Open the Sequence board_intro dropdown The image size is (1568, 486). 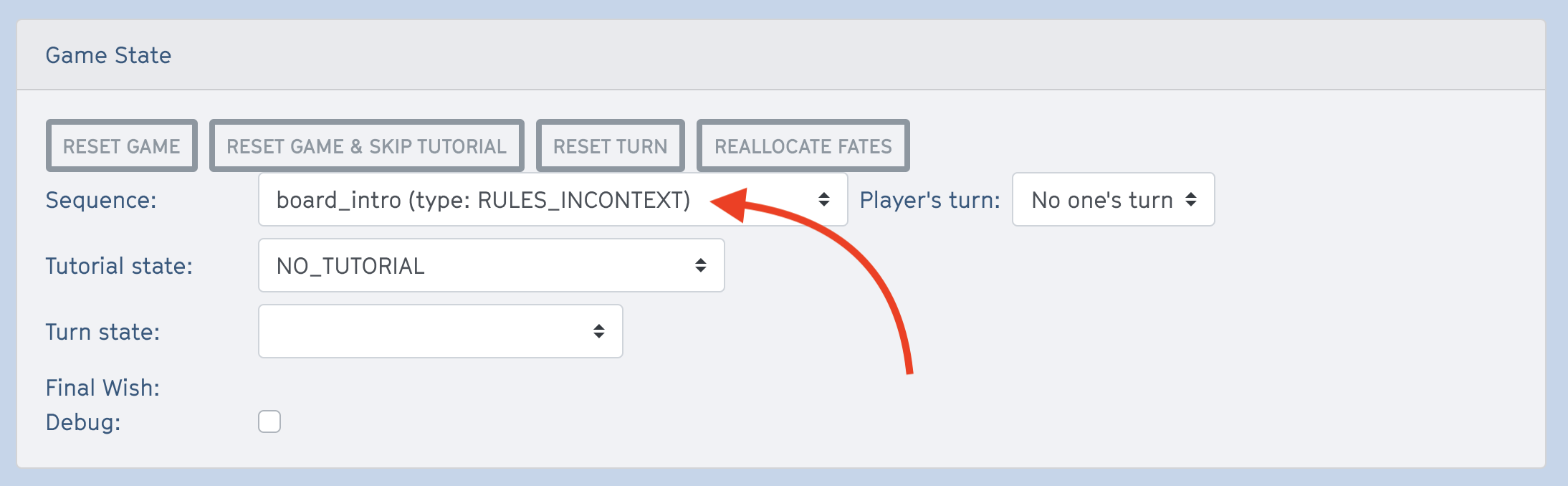(x=553, y=199)
